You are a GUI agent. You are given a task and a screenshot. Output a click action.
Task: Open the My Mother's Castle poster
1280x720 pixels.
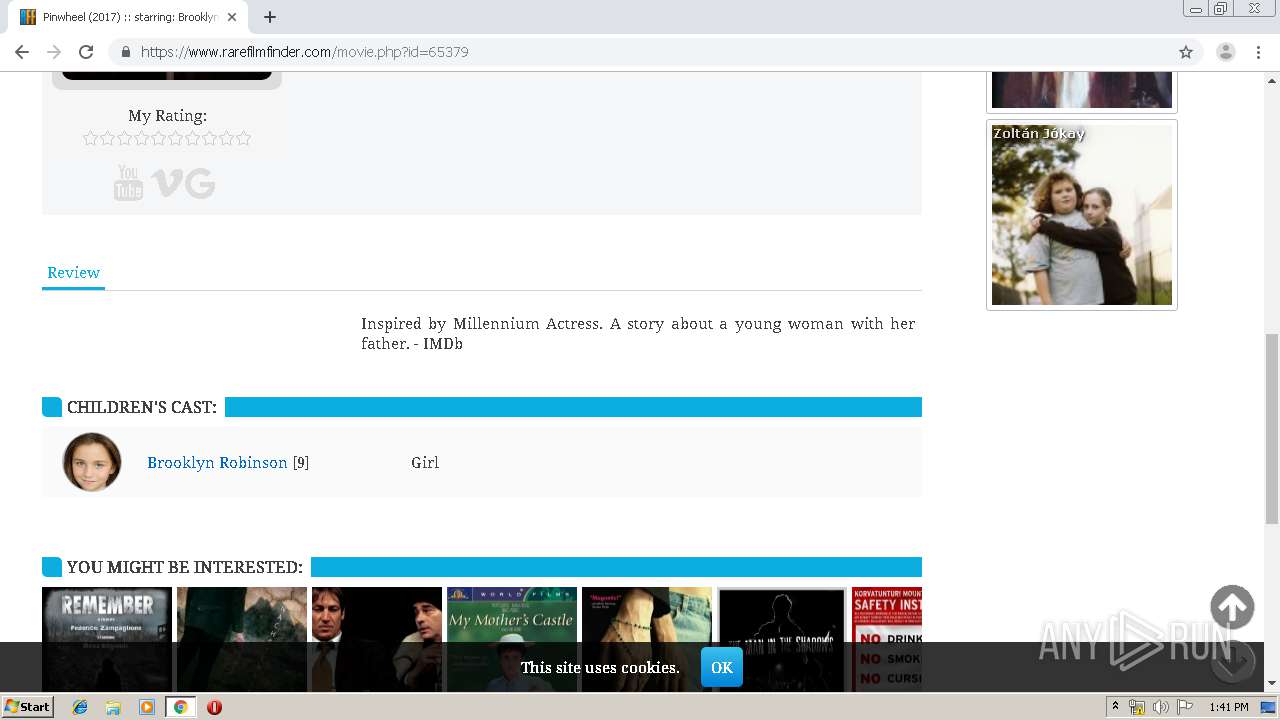512,639
